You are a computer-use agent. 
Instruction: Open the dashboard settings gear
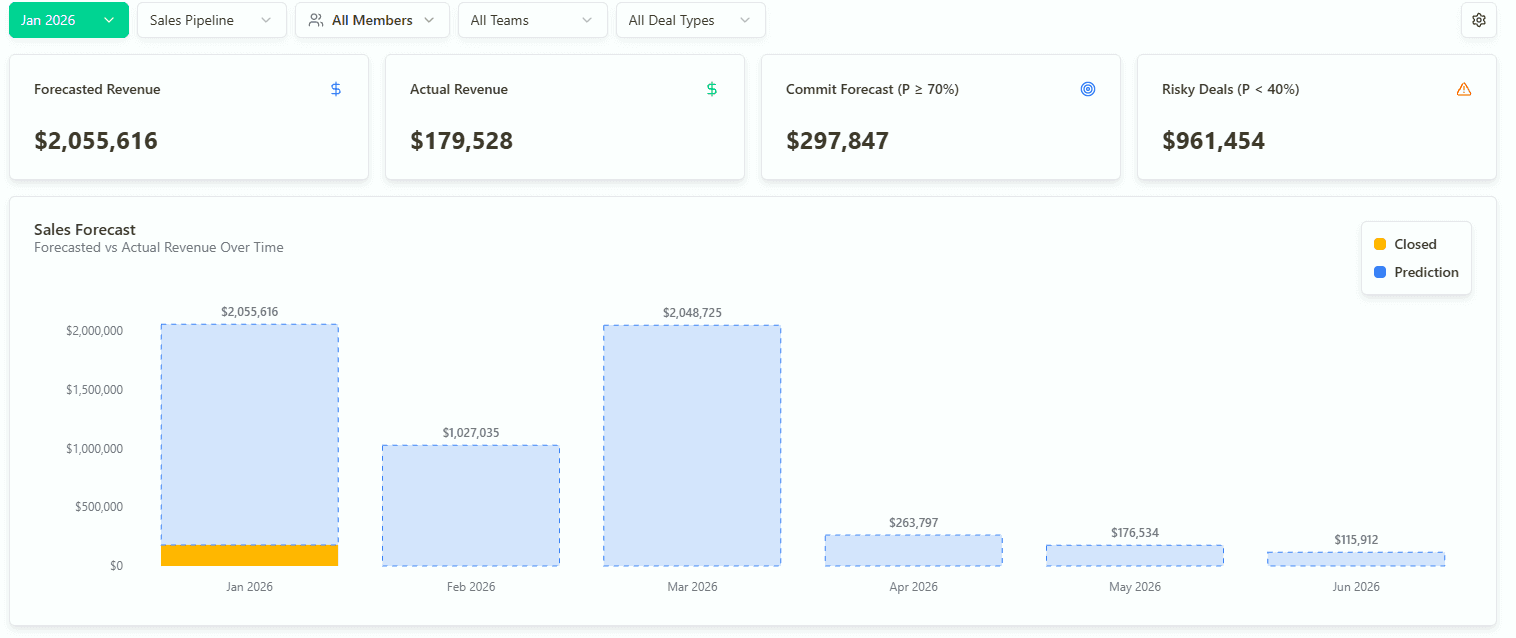1478,20
